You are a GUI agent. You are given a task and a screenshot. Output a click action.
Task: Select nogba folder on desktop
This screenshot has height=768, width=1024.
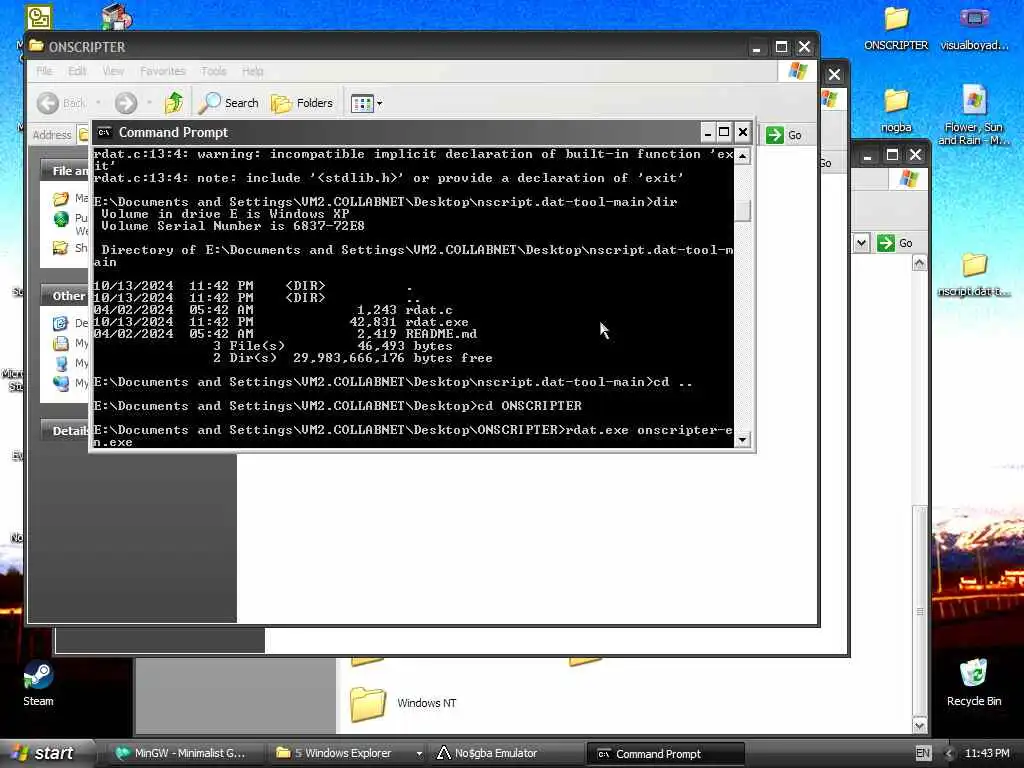[896, 110]
